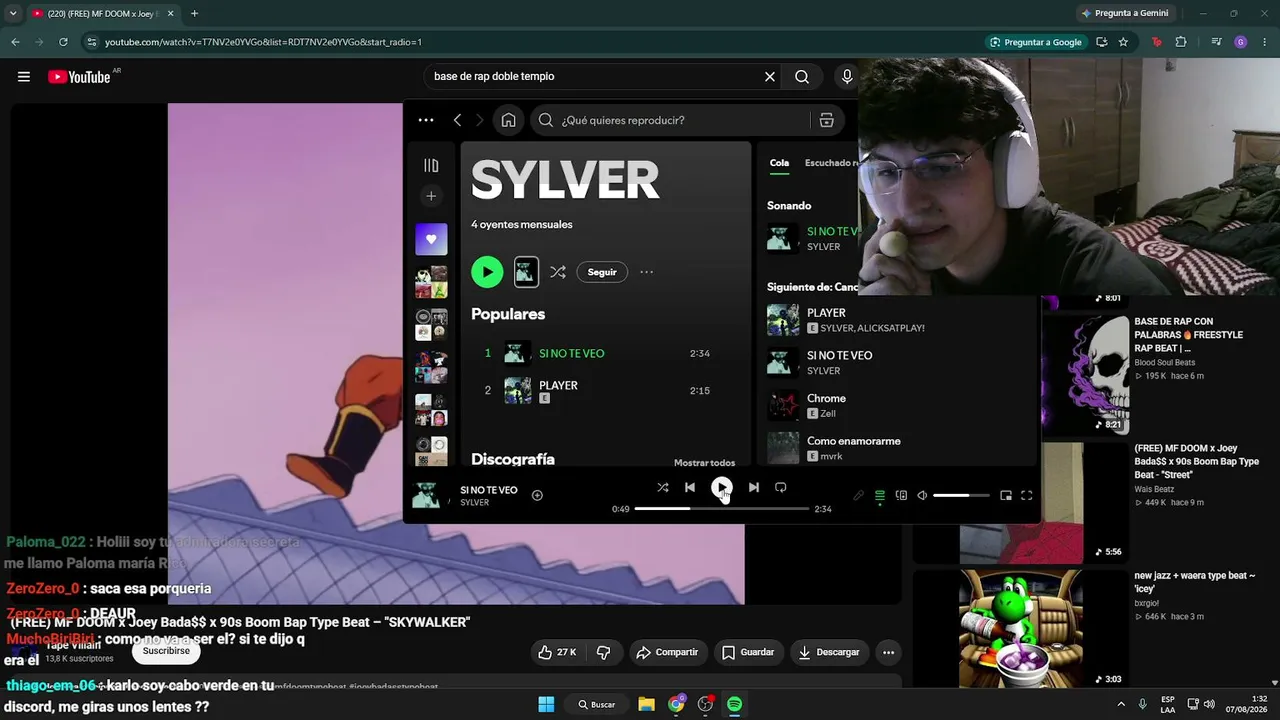Click the YouTube search magnifier button
Screen dimensions: 1280x720
click(x=802, y=77)
